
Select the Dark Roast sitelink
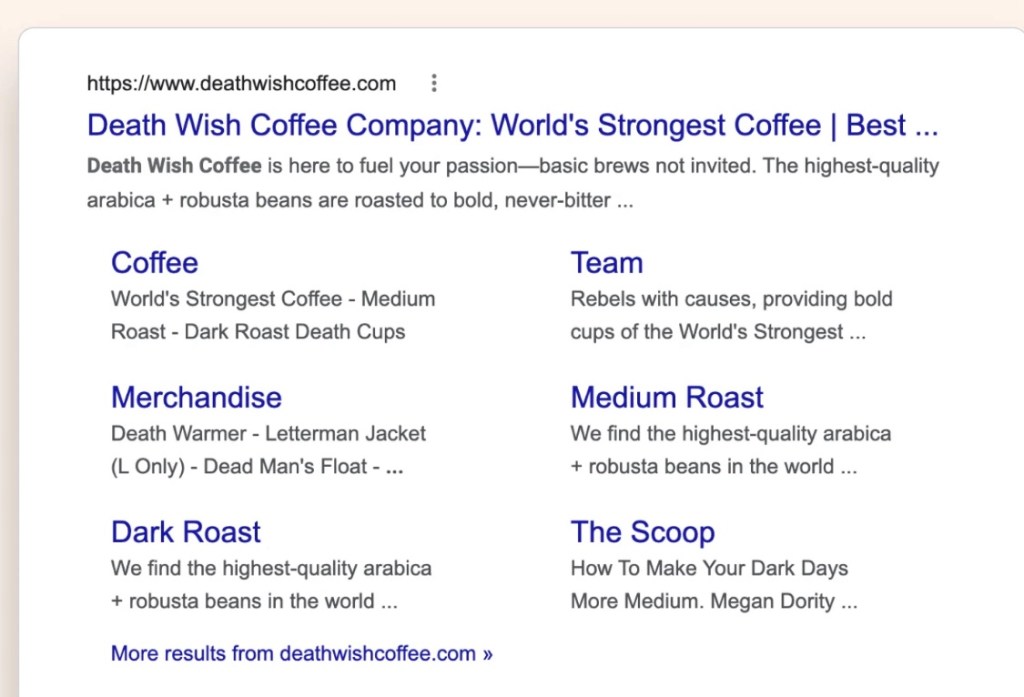tap(185, 531)
